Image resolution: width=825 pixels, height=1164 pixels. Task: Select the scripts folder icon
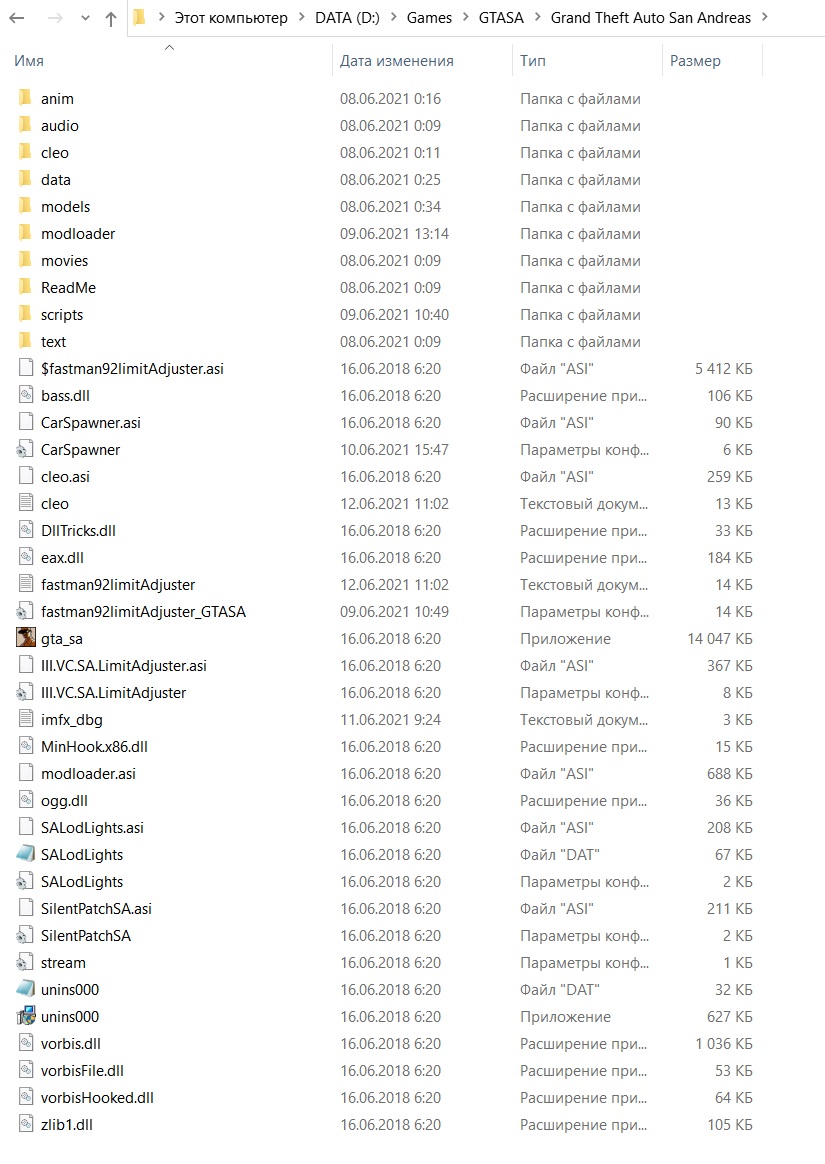click(25, 314)
